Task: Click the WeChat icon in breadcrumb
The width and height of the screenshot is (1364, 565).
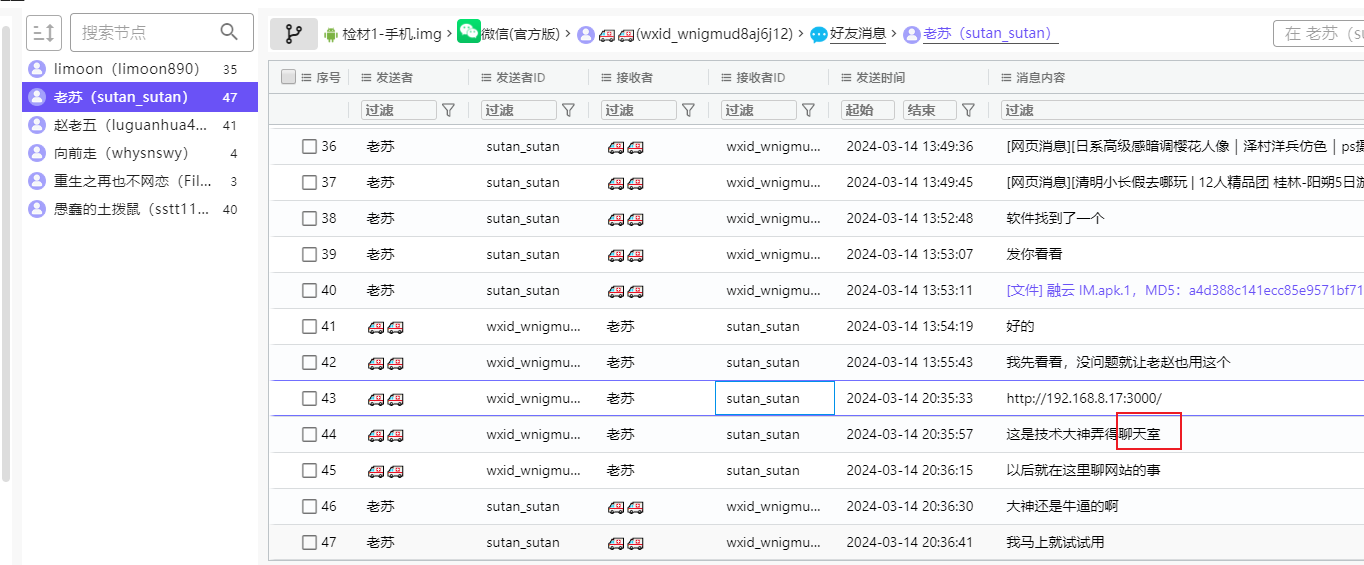Action: [468, 33]
